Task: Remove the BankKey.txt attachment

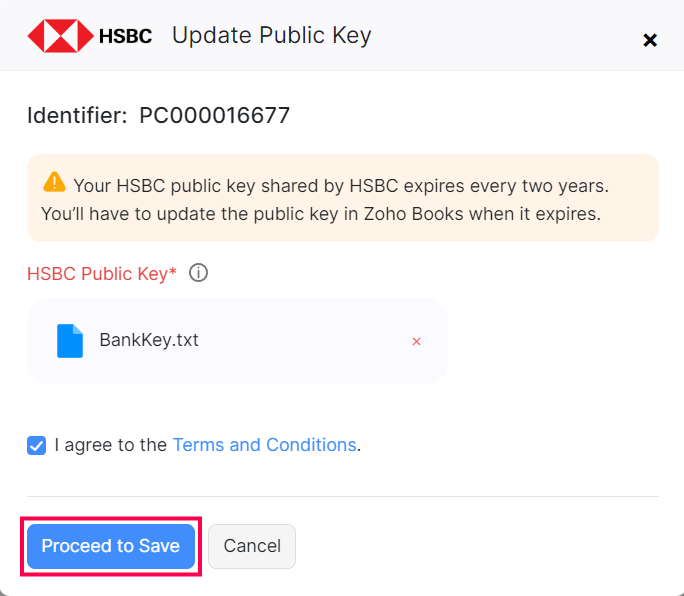Action: (416, 341)
